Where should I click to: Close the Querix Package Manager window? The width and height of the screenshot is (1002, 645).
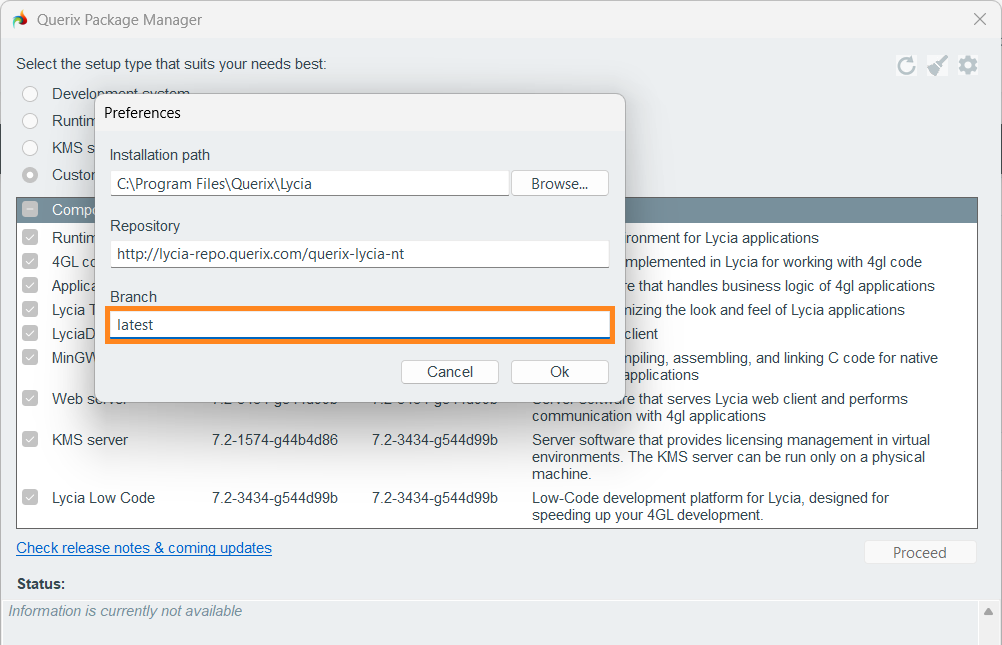click(980, 19)
